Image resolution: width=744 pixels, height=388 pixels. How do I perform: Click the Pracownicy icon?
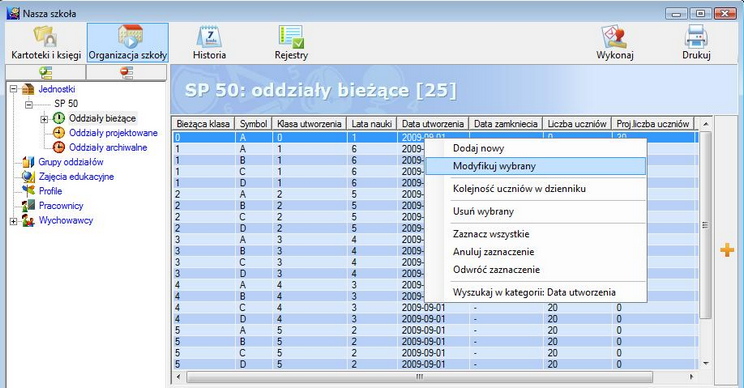point(28,206)
